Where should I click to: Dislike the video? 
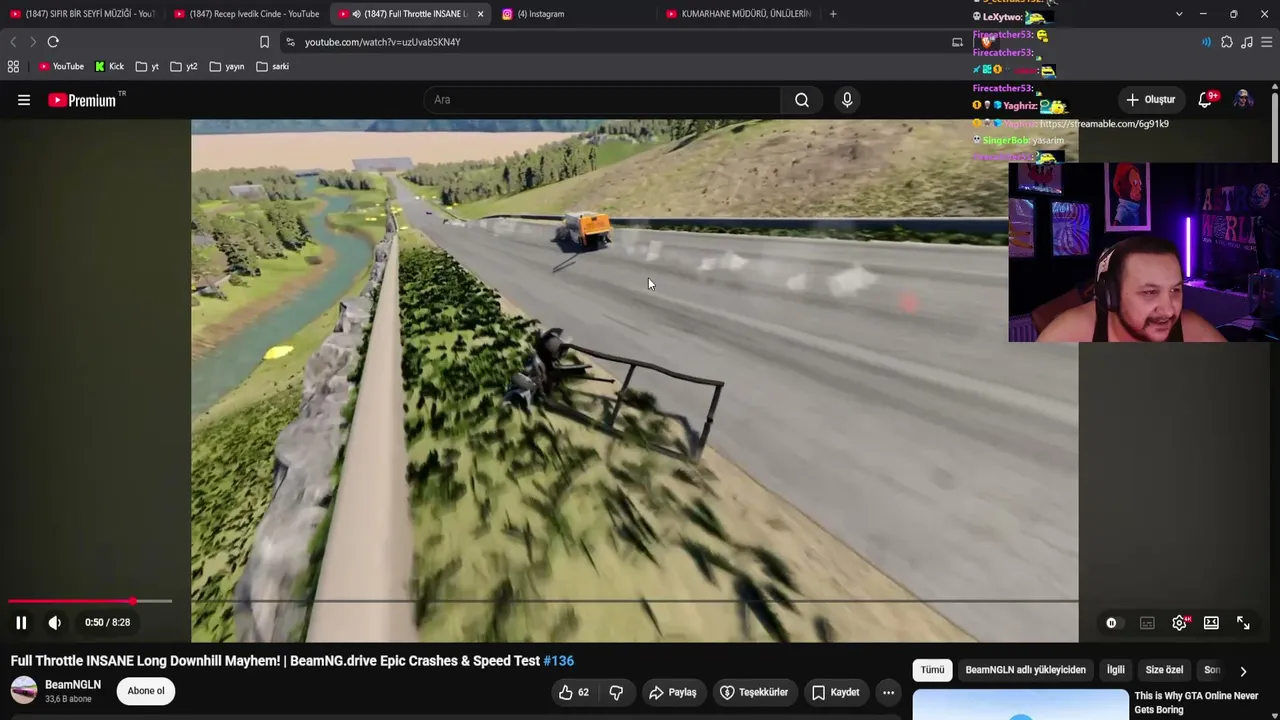coord(617,692)
